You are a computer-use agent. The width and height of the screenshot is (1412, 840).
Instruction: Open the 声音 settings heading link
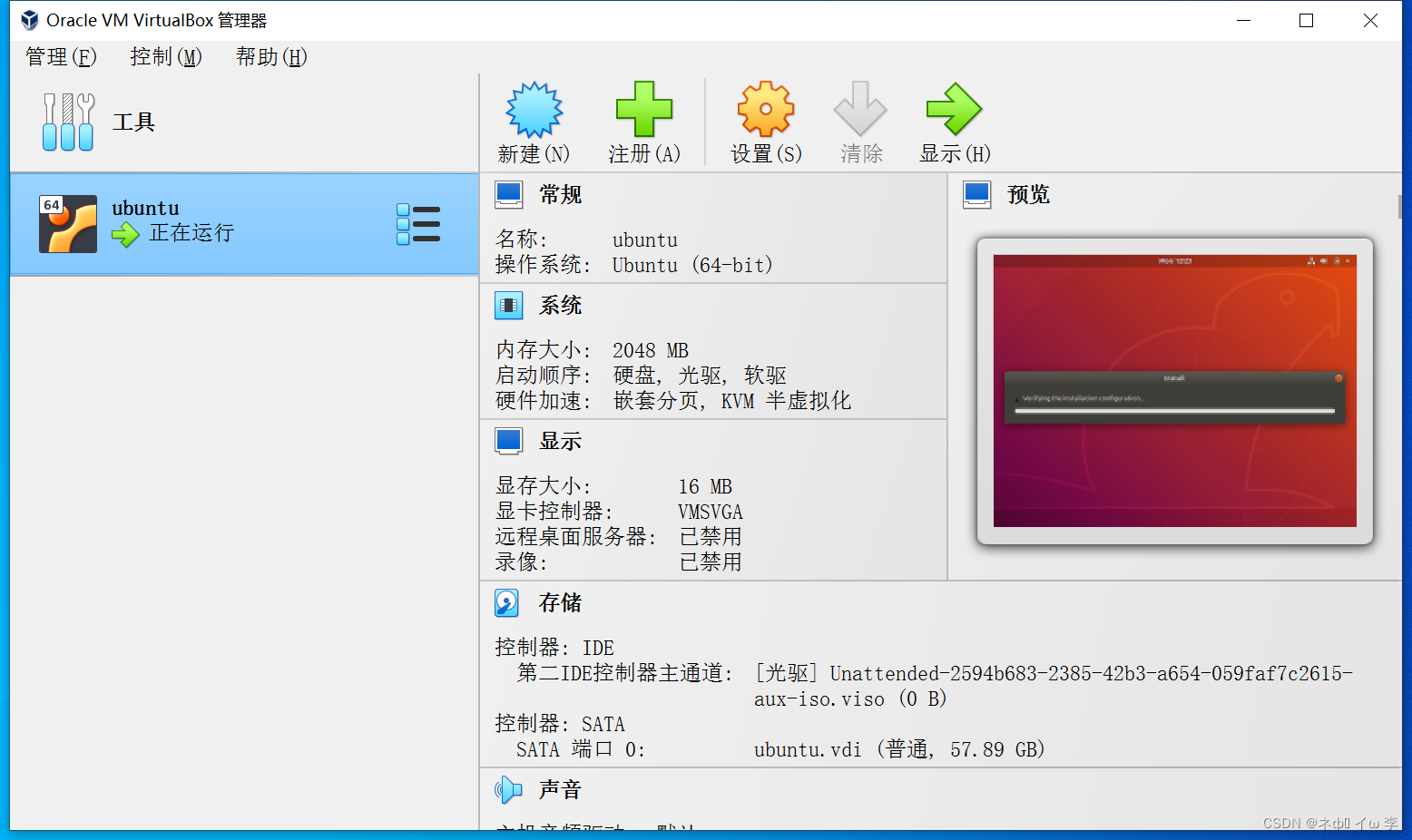[x=560, y=790]
